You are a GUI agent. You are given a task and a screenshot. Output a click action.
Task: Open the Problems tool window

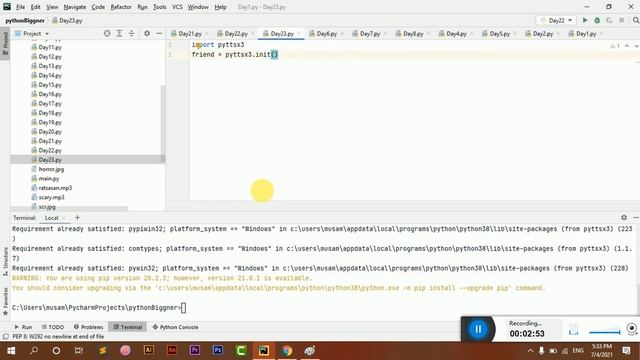[x=89, y=327]
